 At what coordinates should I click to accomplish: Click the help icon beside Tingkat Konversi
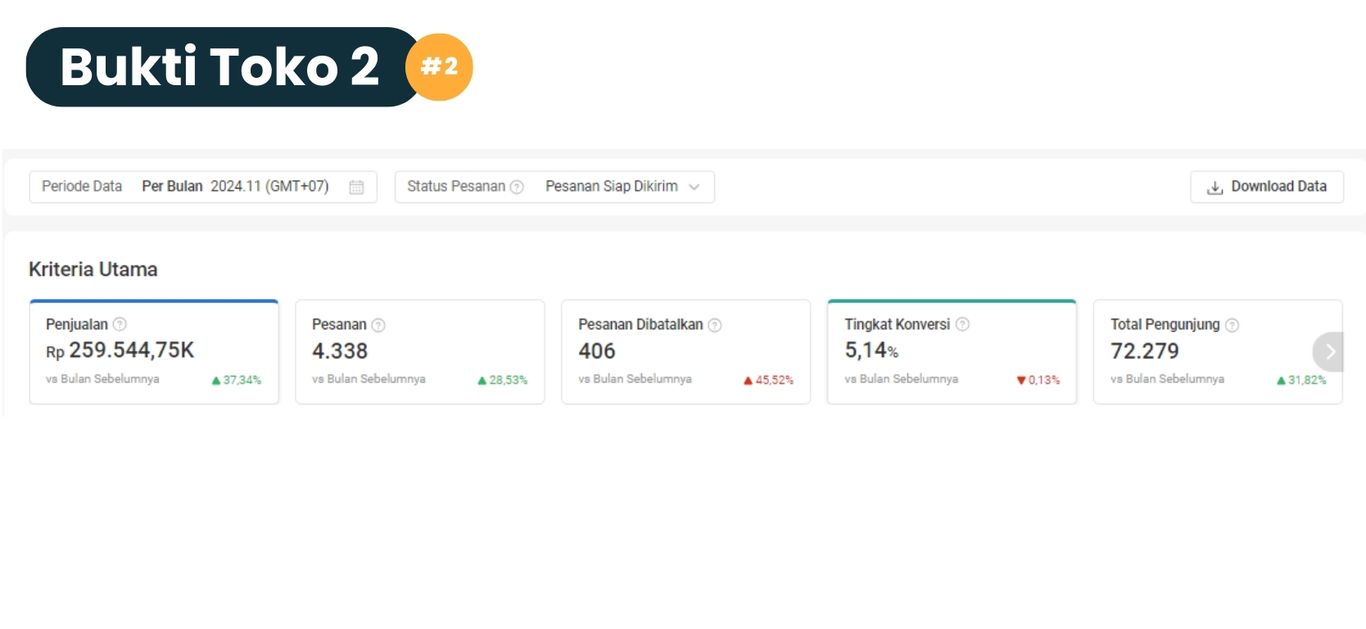coord(962,324)
